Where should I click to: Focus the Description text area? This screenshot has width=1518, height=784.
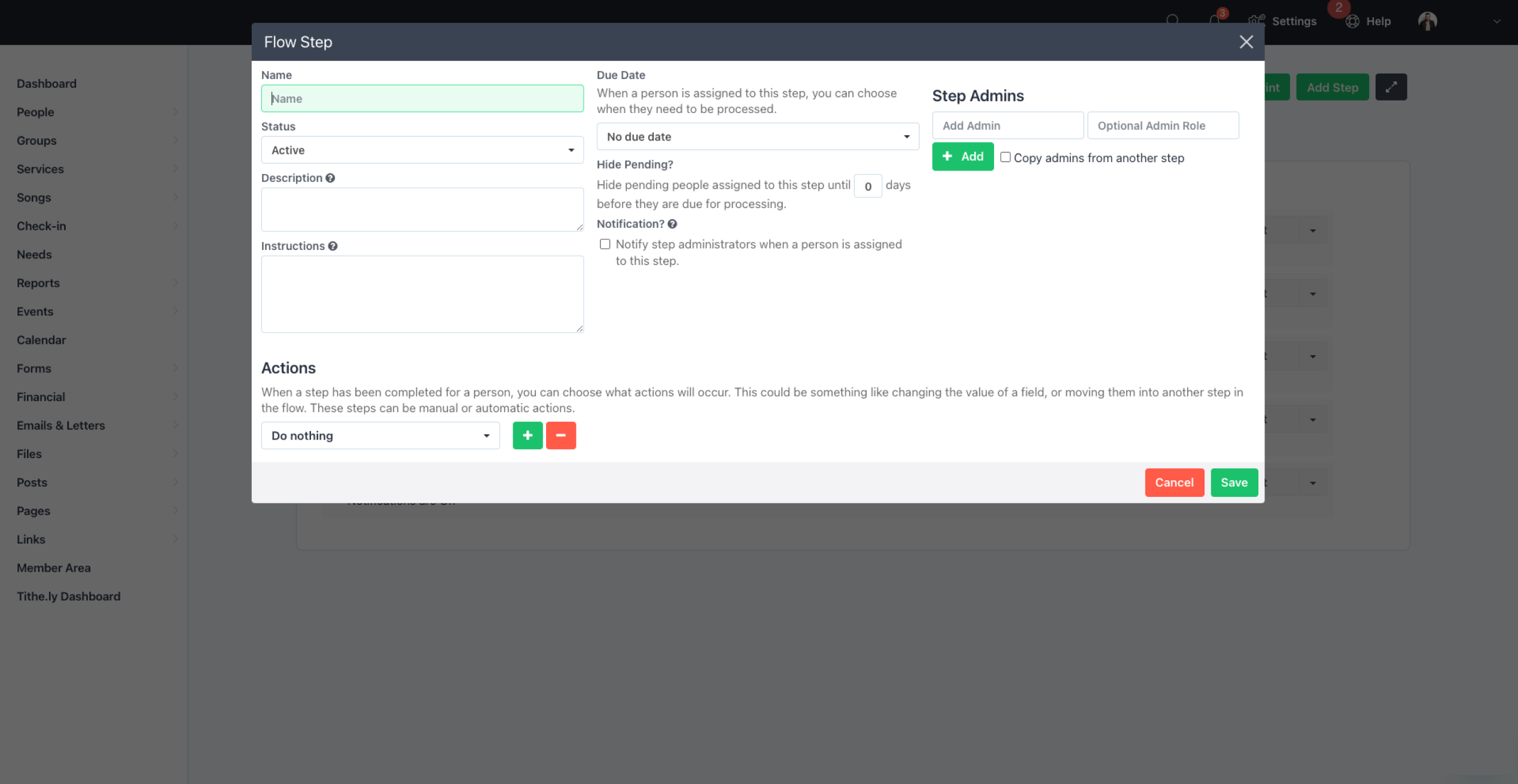coord(422,210)
